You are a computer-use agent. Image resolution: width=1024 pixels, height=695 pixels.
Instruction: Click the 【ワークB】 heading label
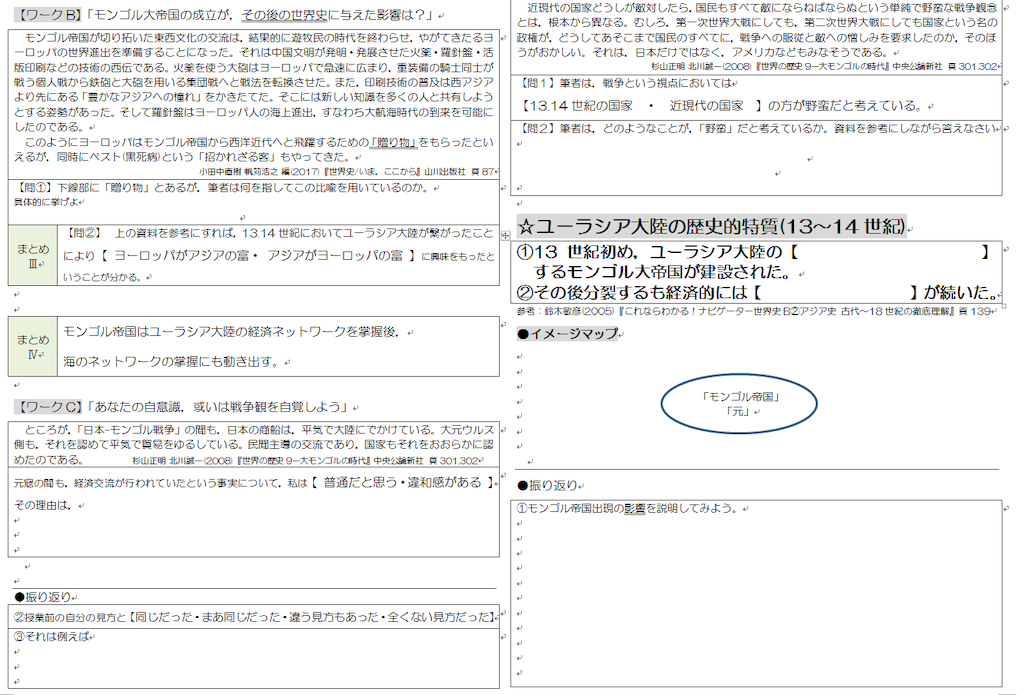tap(49, 15)
